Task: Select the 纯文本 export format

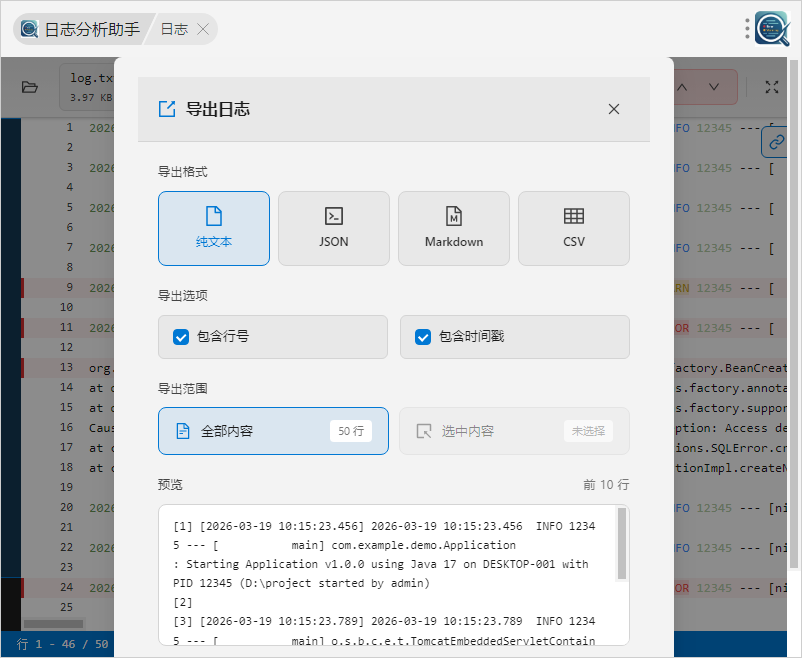Action: (214, 228)
